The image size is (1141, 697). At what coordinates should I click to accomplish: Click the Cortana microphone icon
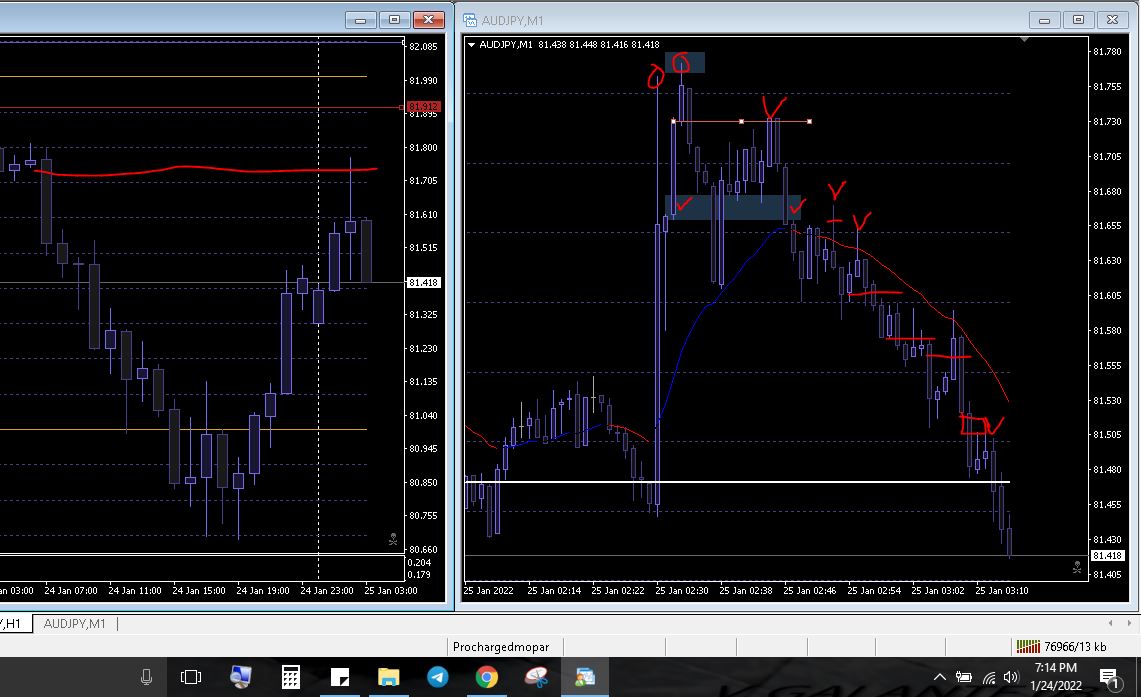(146, 677)
